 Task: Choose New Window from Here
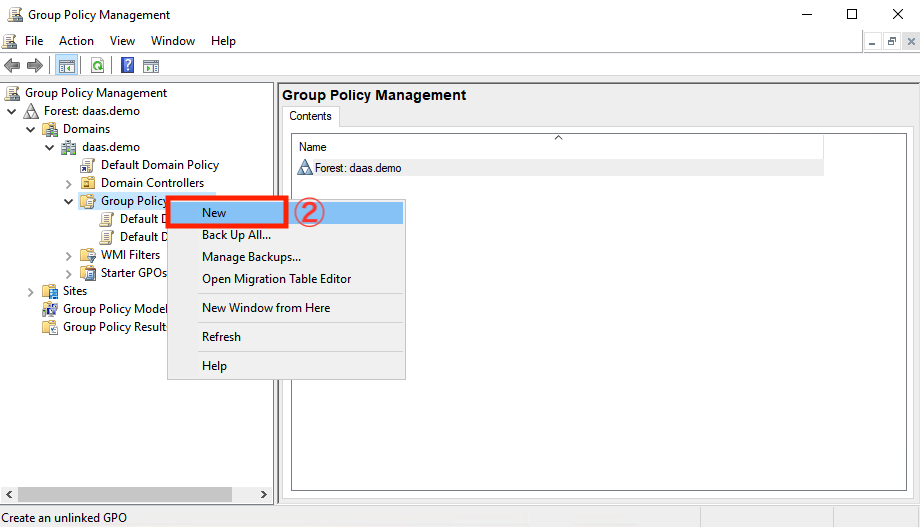[286, 308]
